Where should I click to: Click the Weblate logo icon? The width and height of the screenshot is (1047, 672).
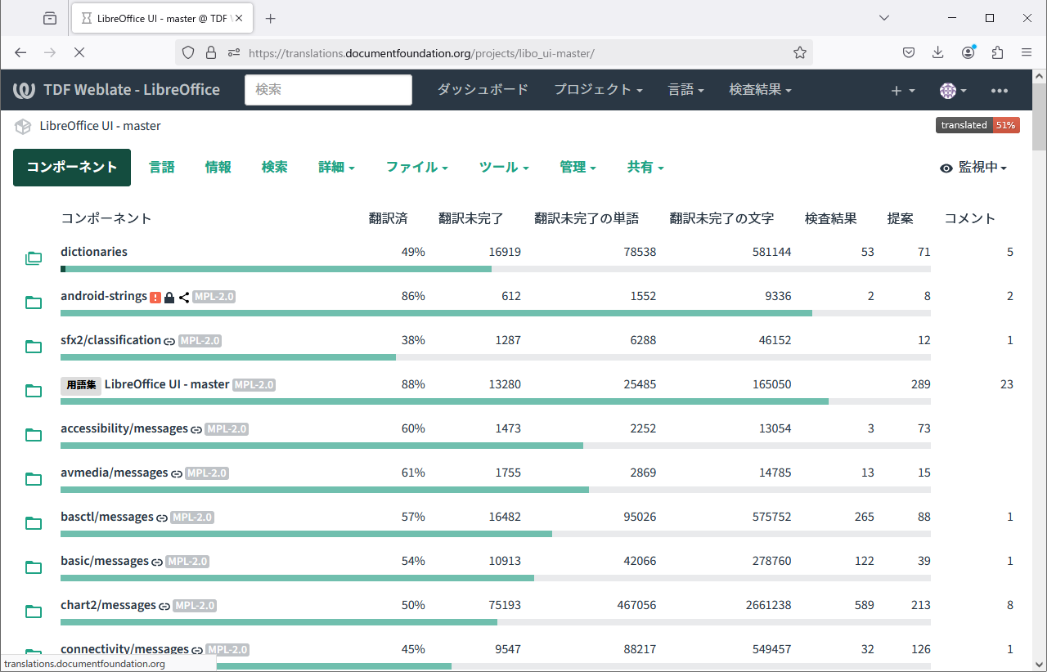point(24,90)
